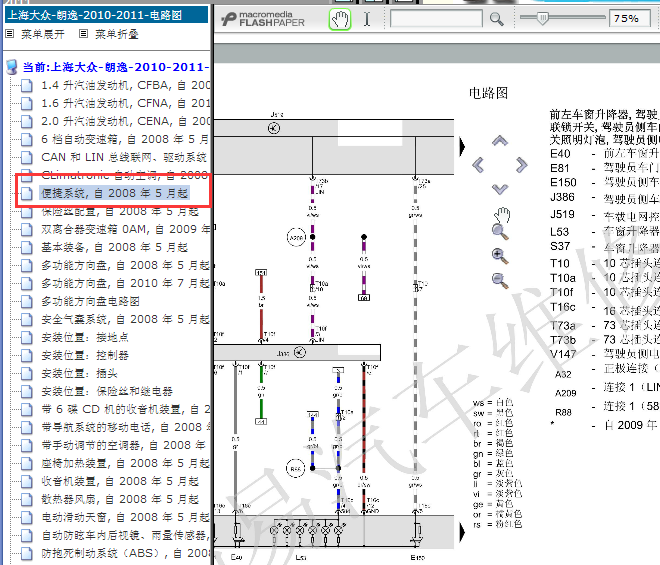The width and height of the screenshot is (660, 565).
Task: Open 带 6 碟 CD 机的收音机装置 entry
Action: click(125, 410)
